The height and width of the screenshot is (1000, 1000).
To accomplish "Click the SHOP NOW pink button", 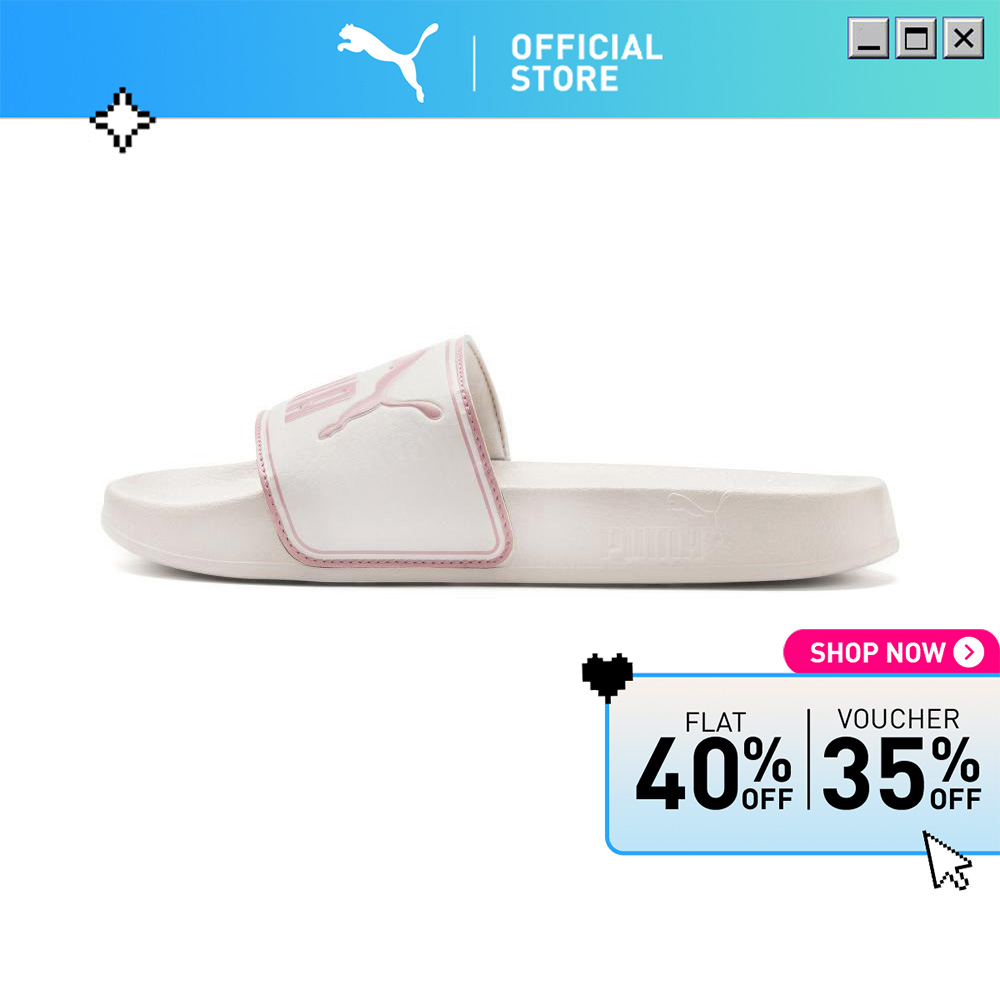I will [x=890, y=652].
